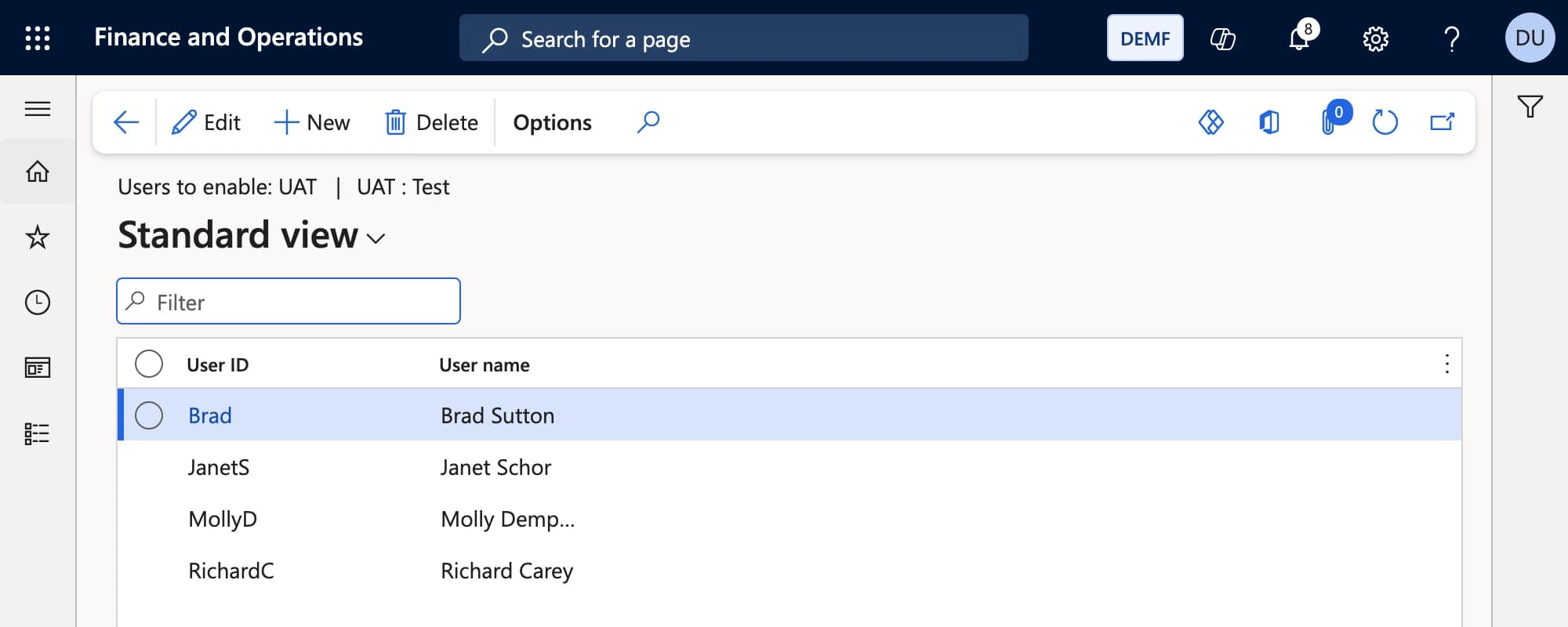Click the Search for a page box
Viewport: 1568px width, 627px height.
coord(743,38)
